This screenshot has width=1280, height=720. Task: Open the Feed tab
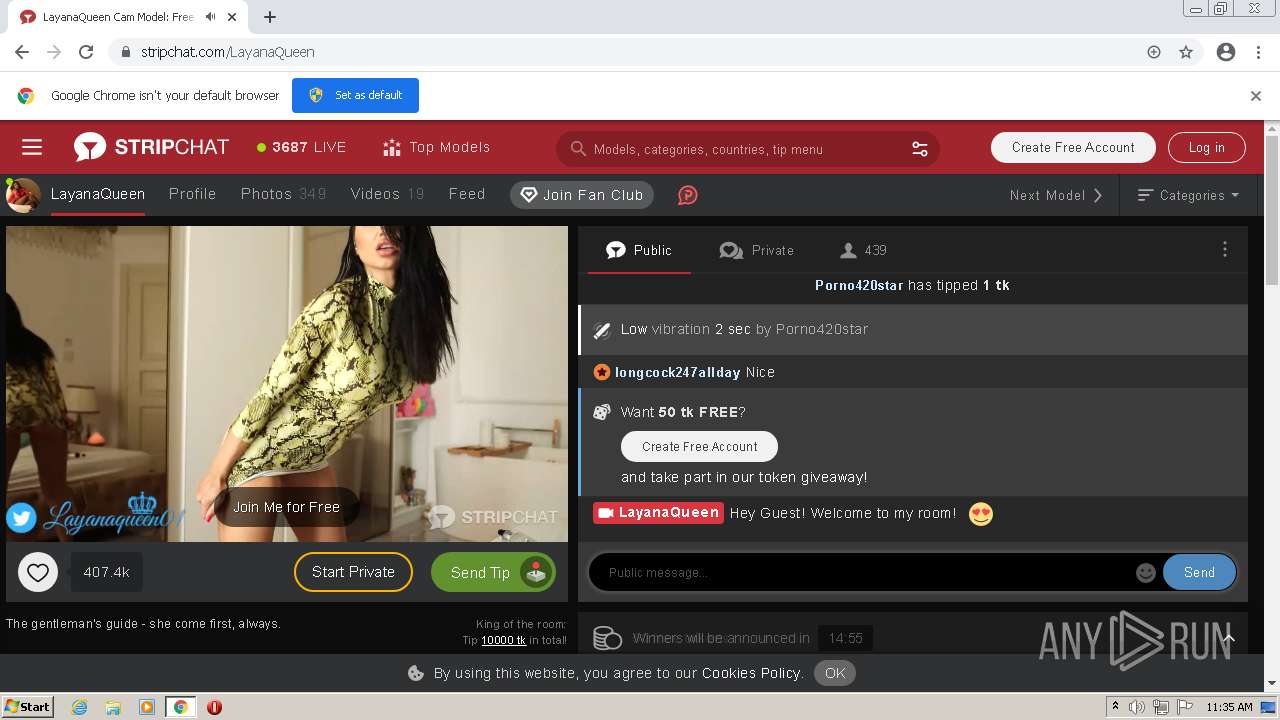[467, 194]
